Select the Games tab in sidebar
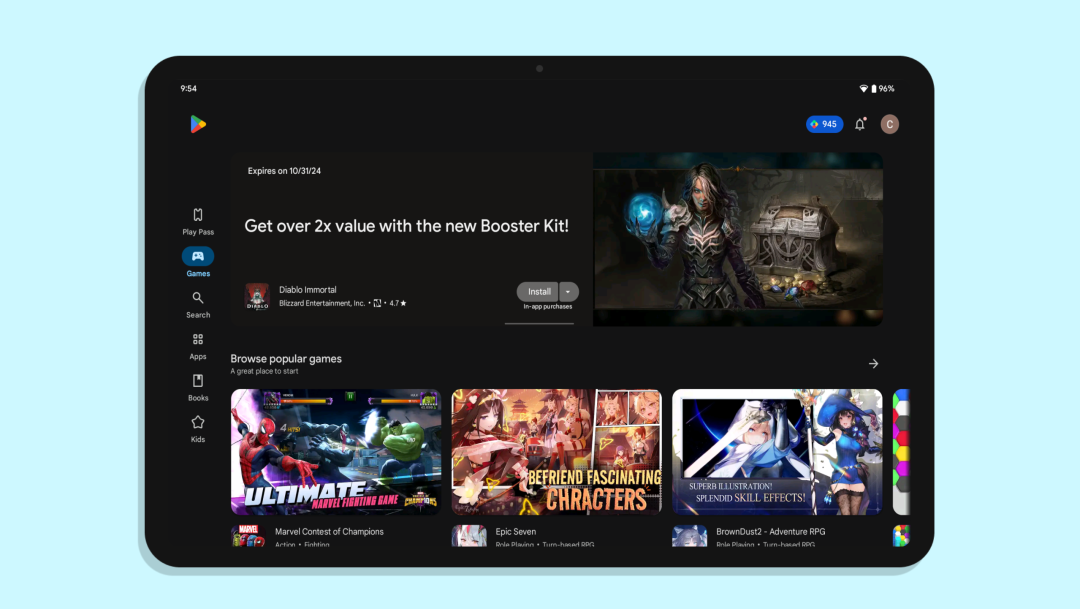Screen dimensions: 1080x609 [x=198, y=262]
